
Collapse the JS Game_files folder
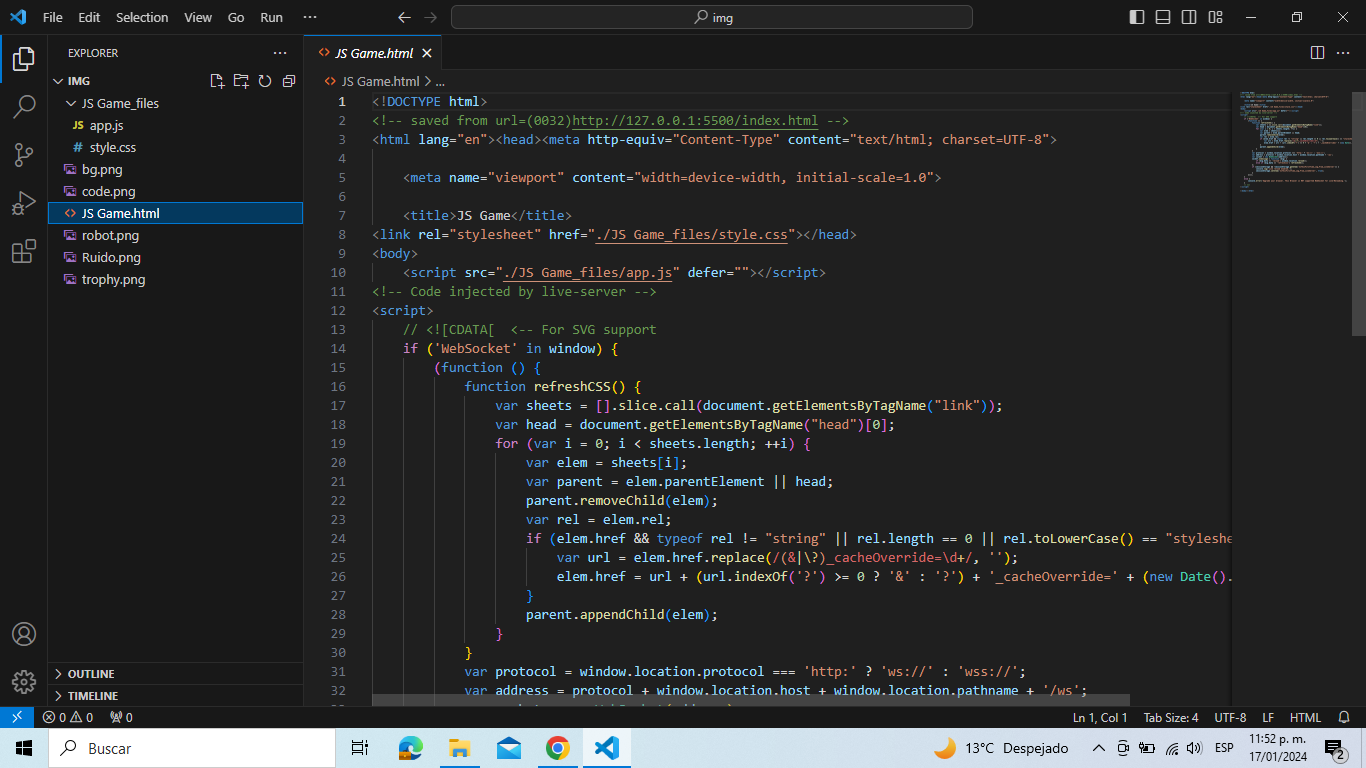pyautogui.click(x=175, y=103)
